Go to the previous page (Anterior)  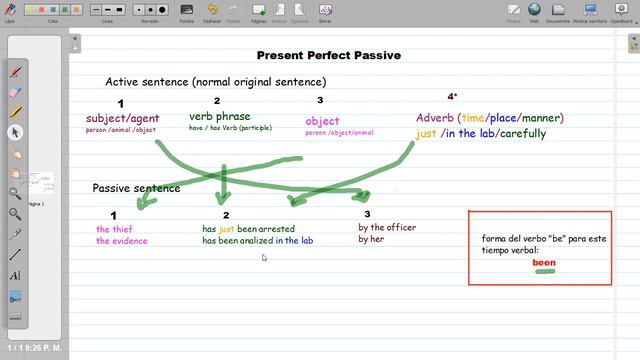click(x=279, y=12)
